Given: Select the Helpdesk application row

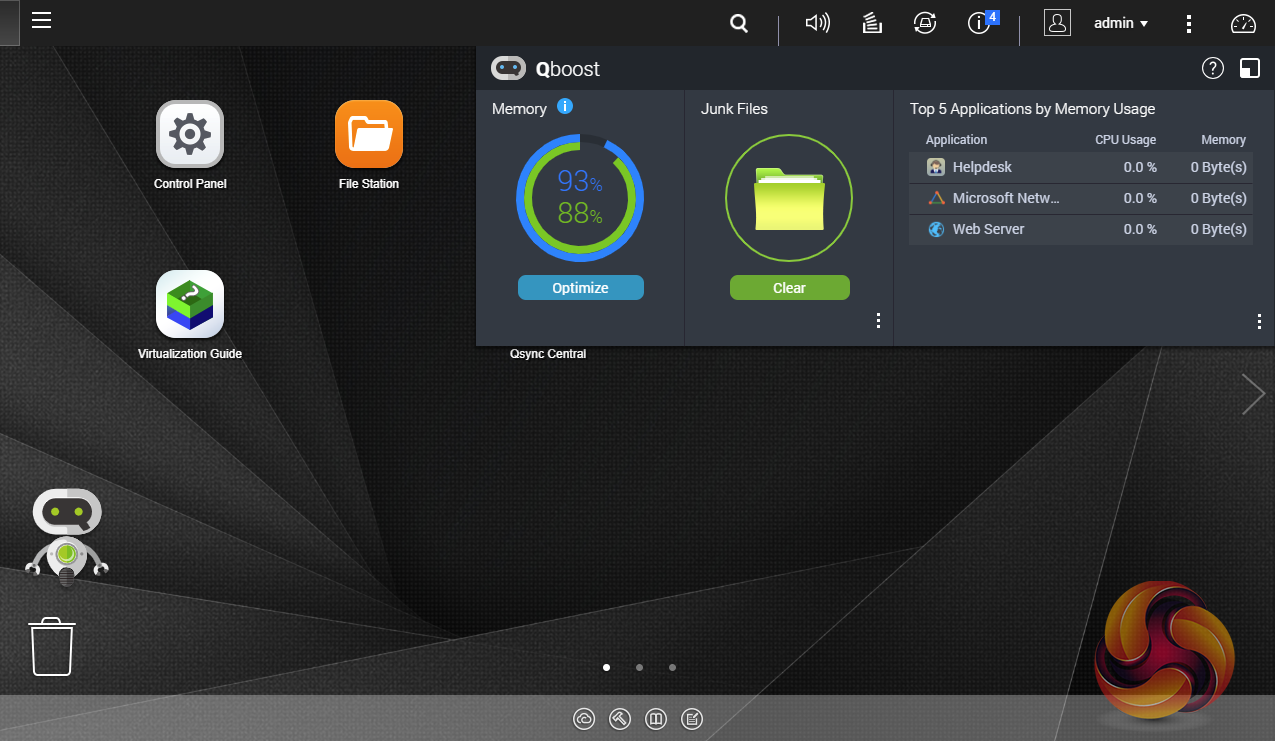Looking at the screenshot, I should 1080,167.
